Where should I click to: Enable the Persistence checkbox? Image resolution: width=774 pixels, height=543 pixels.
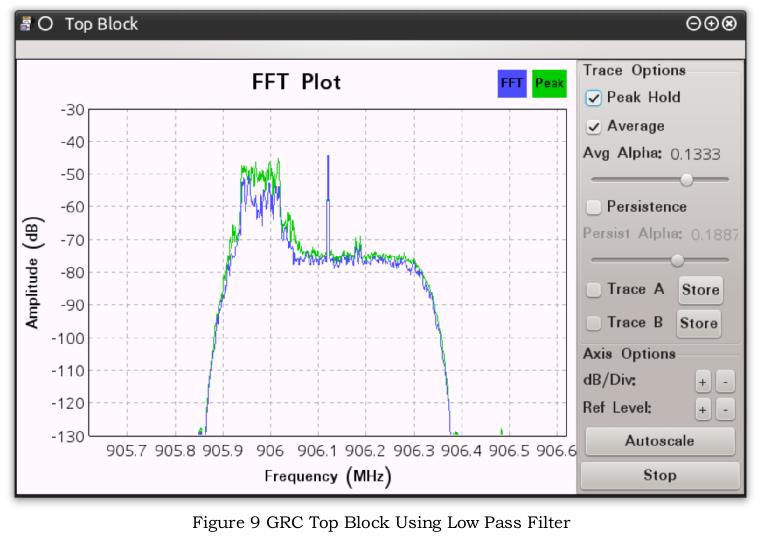(x=593, y=207)
